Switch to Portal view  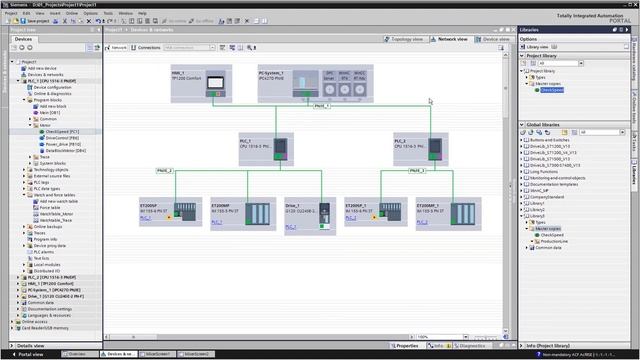(x=28, y=354)
